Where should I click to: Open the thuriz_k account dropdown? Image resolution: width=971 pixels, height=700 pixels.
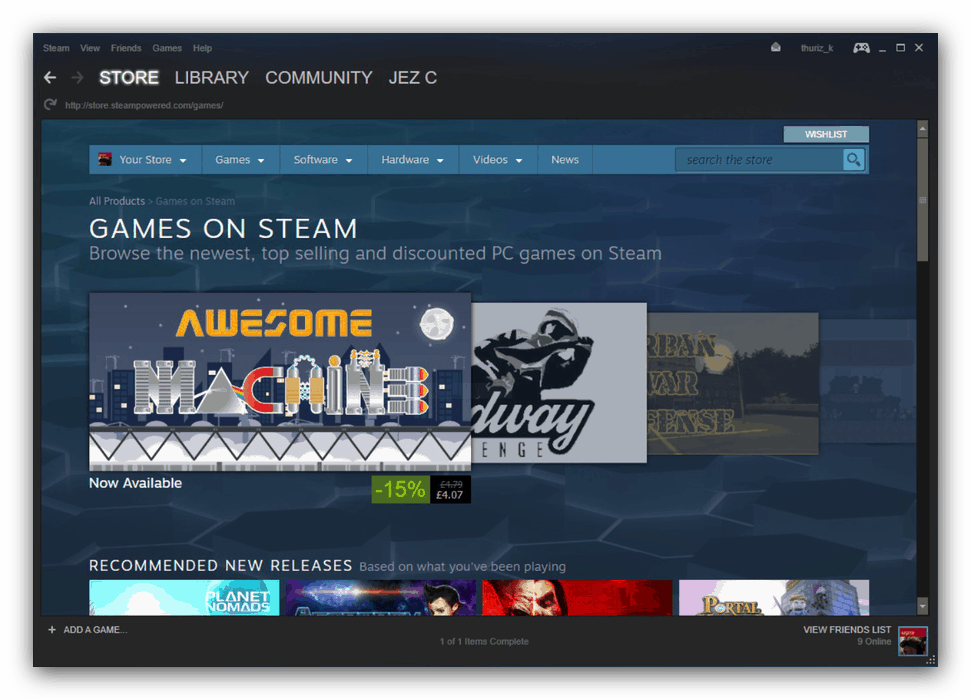click(817, 48)
